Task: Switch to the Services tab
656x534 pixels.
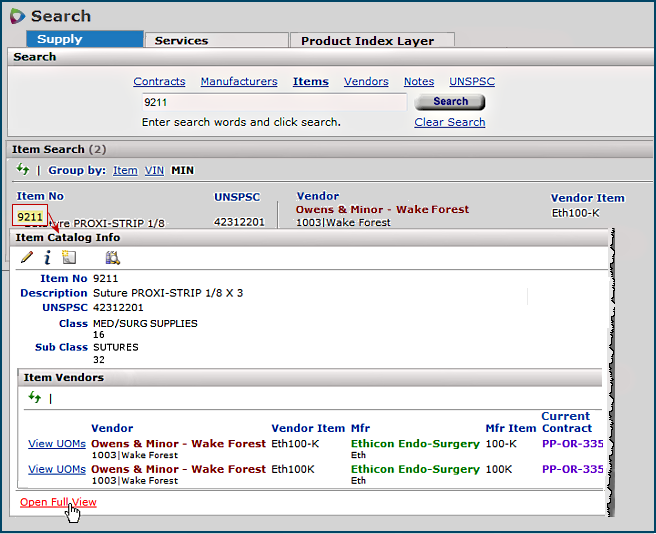Action: click(x=181, y=41)
